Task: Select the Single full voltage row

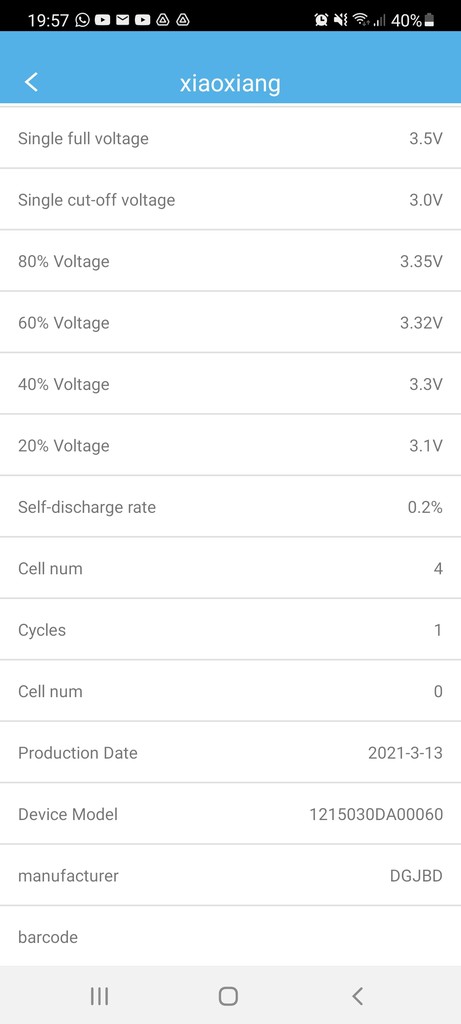Action: click(x=230, y=138)
